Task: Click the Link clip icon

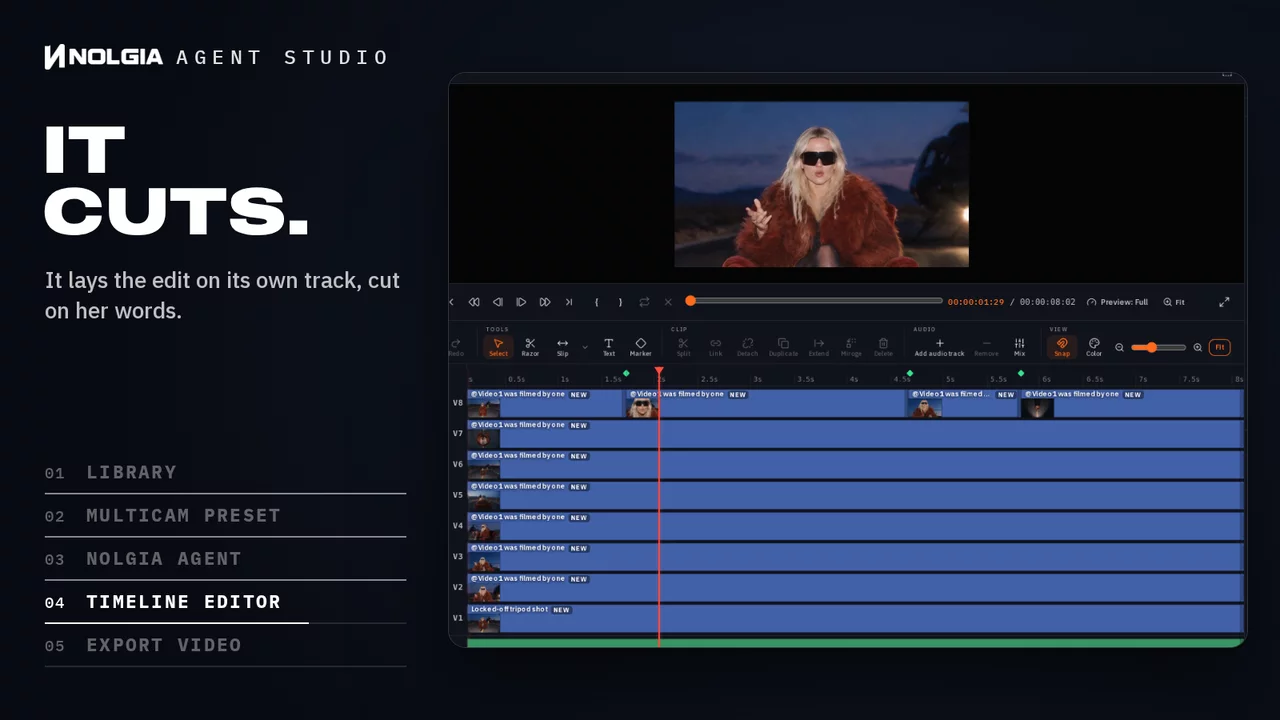Action: click(x=715, y=346)
